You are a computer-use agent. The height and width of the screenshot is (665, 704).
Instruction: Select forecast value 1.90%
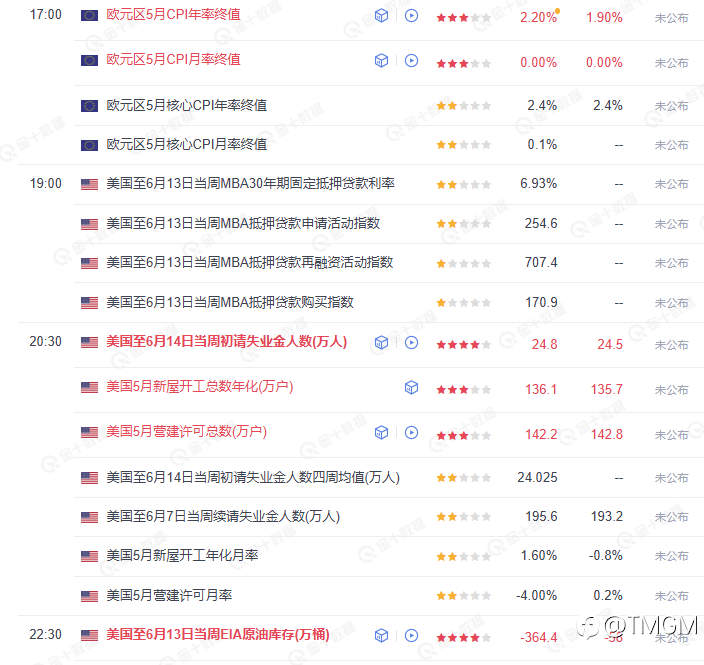coord(604,18)
